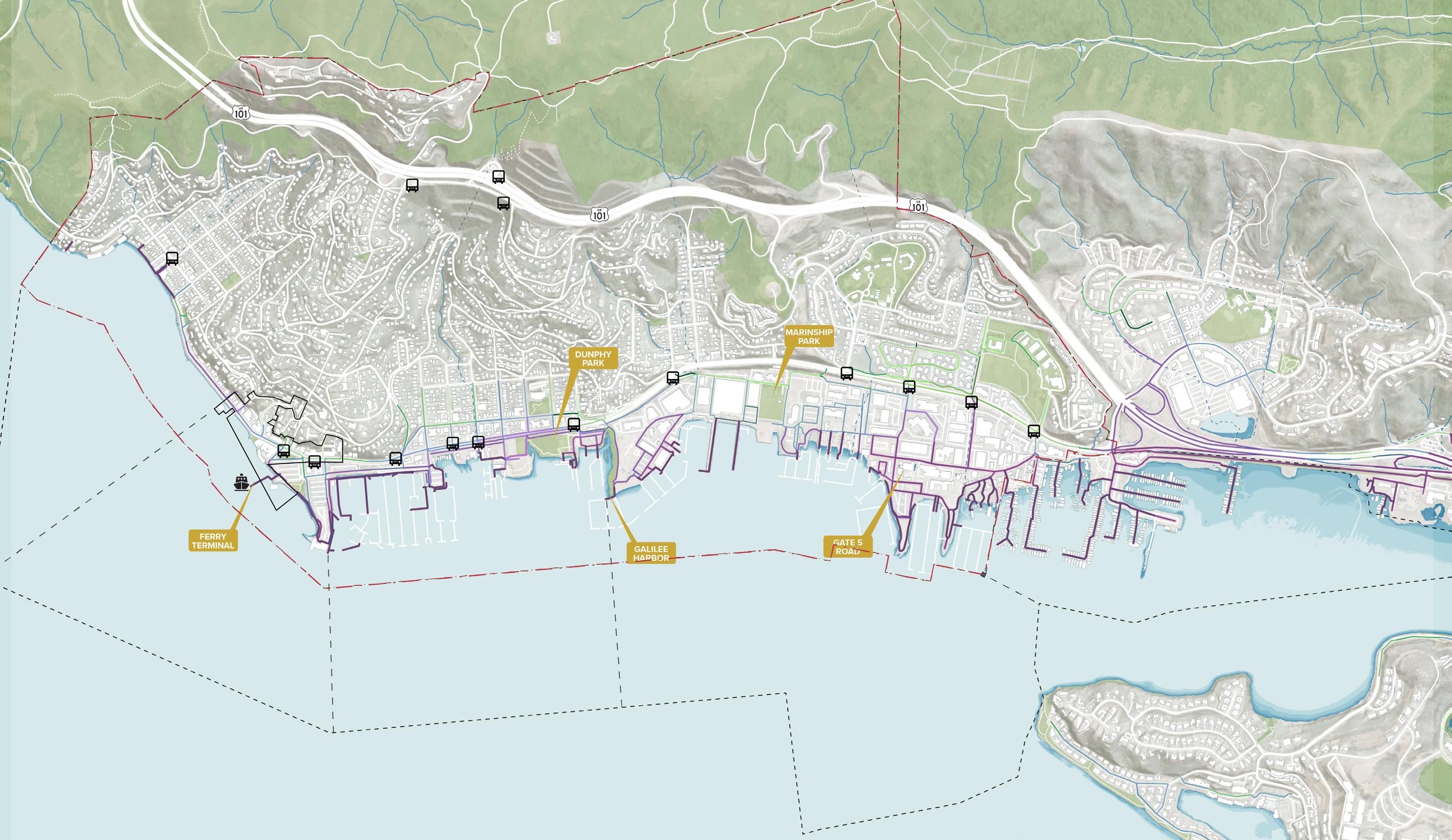Image resolution: width=1452 pixels, height=840 pixels.
Task: Click the westernmost US 101 highway shield
Action: click(241, 112)
